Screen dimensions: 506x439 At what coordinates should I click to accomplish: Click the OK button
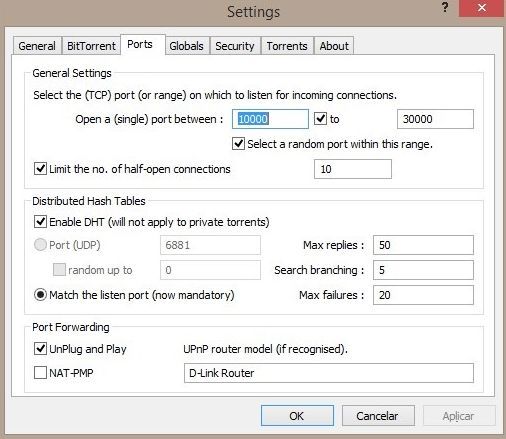[x=297, y=416]
